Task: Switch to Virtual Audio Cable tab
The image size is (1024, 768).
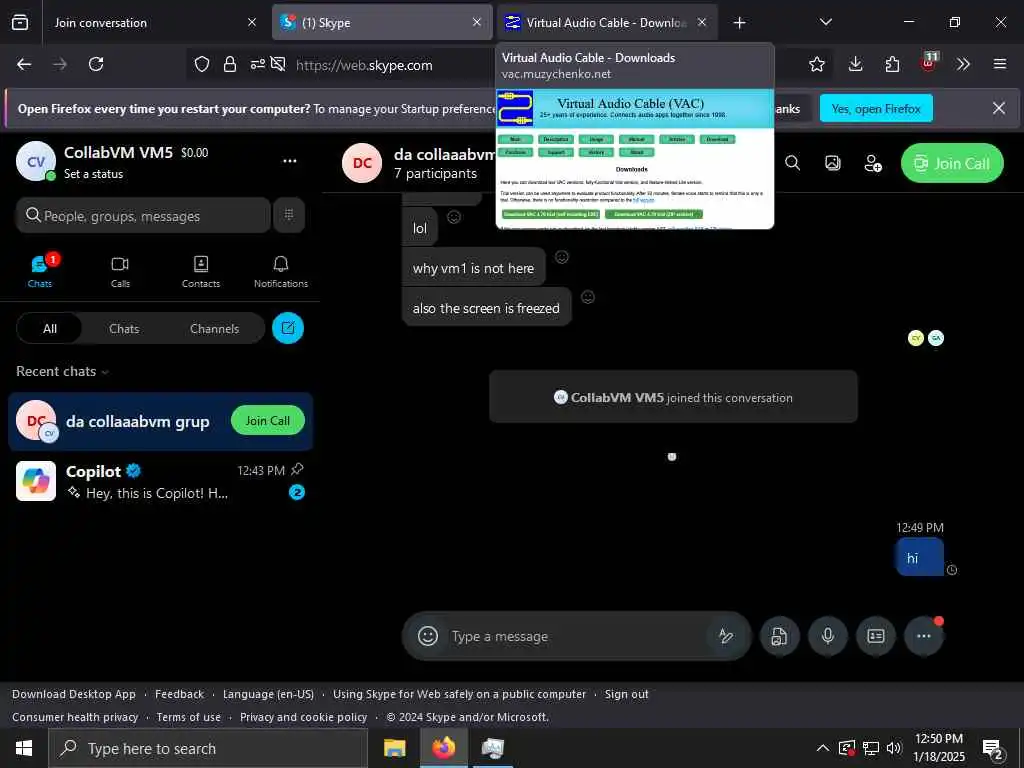Action: pos(605,22)
